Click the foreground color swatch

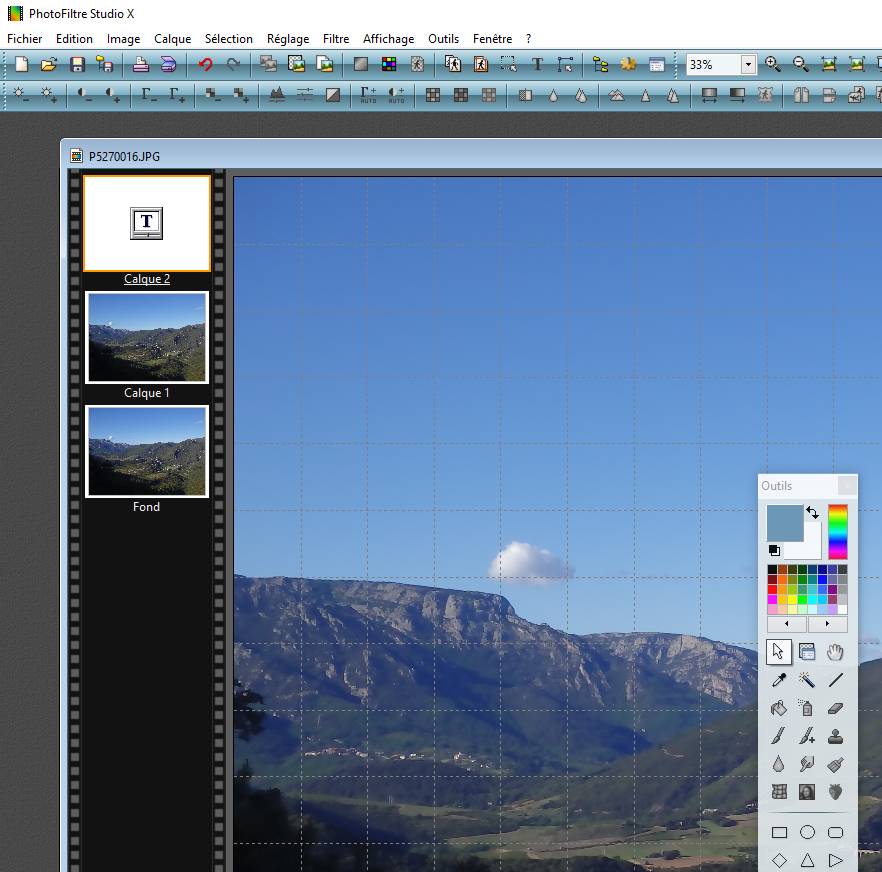784,522
